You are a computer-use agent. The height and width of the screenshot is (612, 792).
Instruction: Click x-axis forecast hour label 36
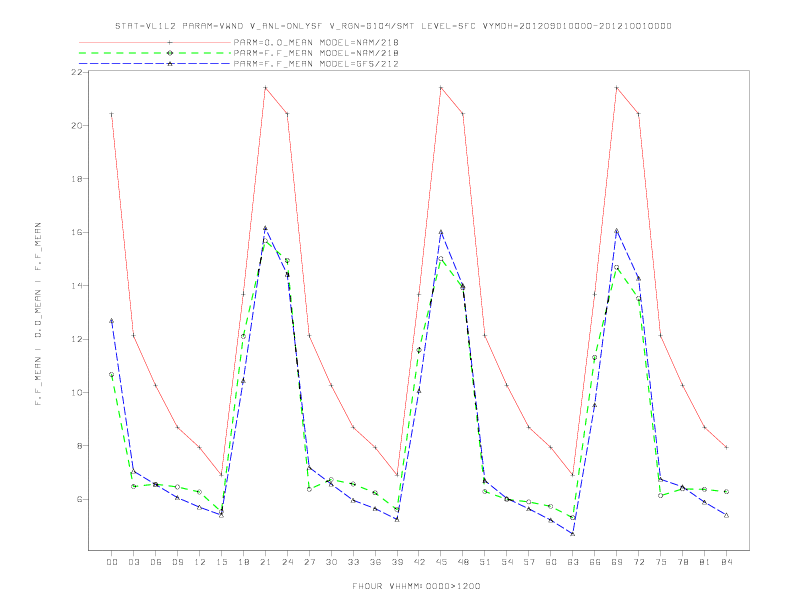375,562
